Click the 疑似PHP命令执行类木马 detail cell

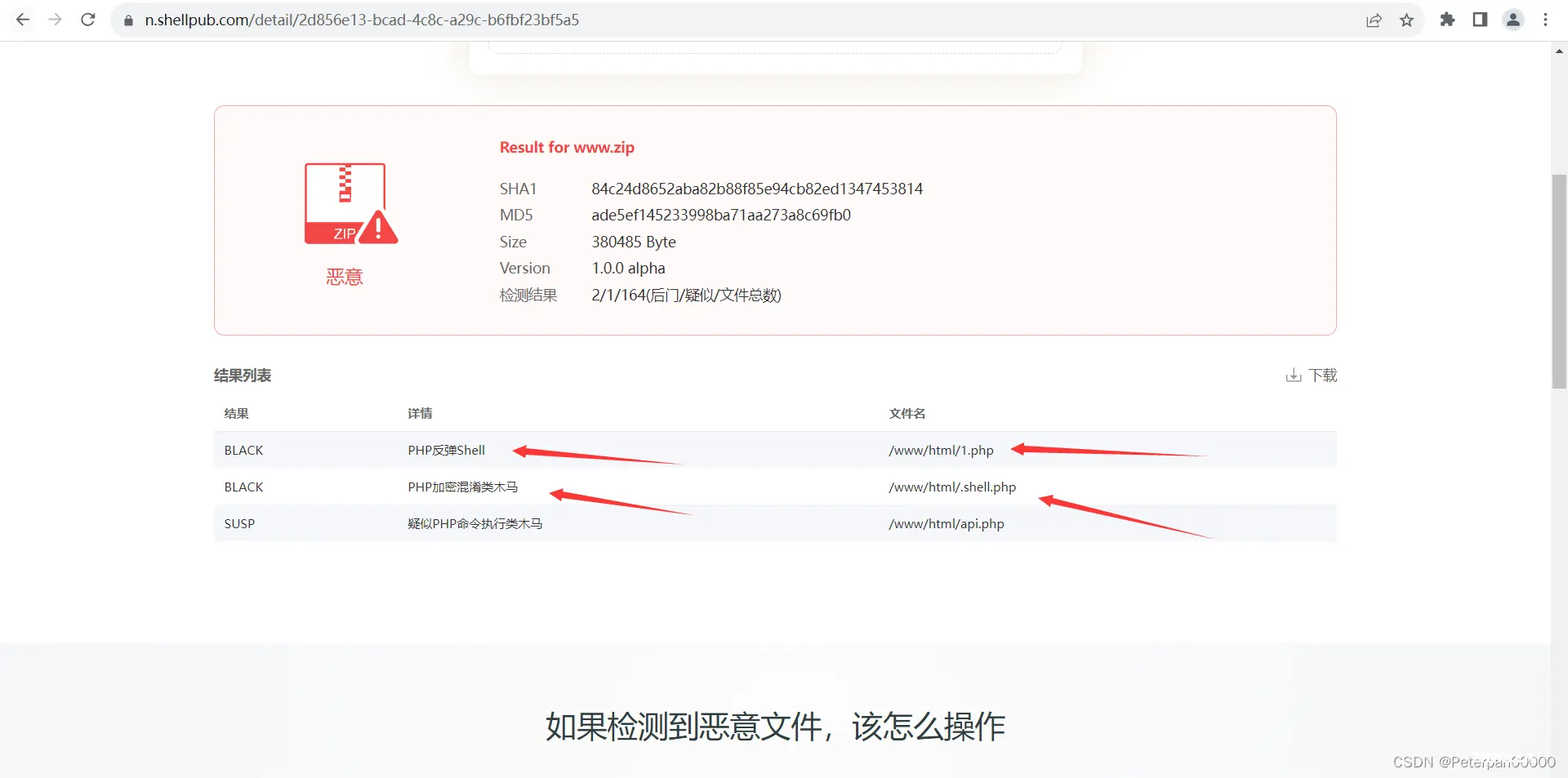tap(475, 524)
